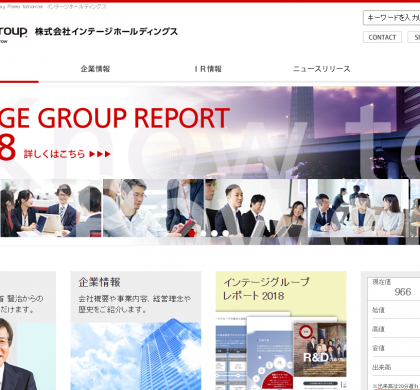Click the 出来高 row label
Viewport: 420px width, 390px height.
pos(381,367)
